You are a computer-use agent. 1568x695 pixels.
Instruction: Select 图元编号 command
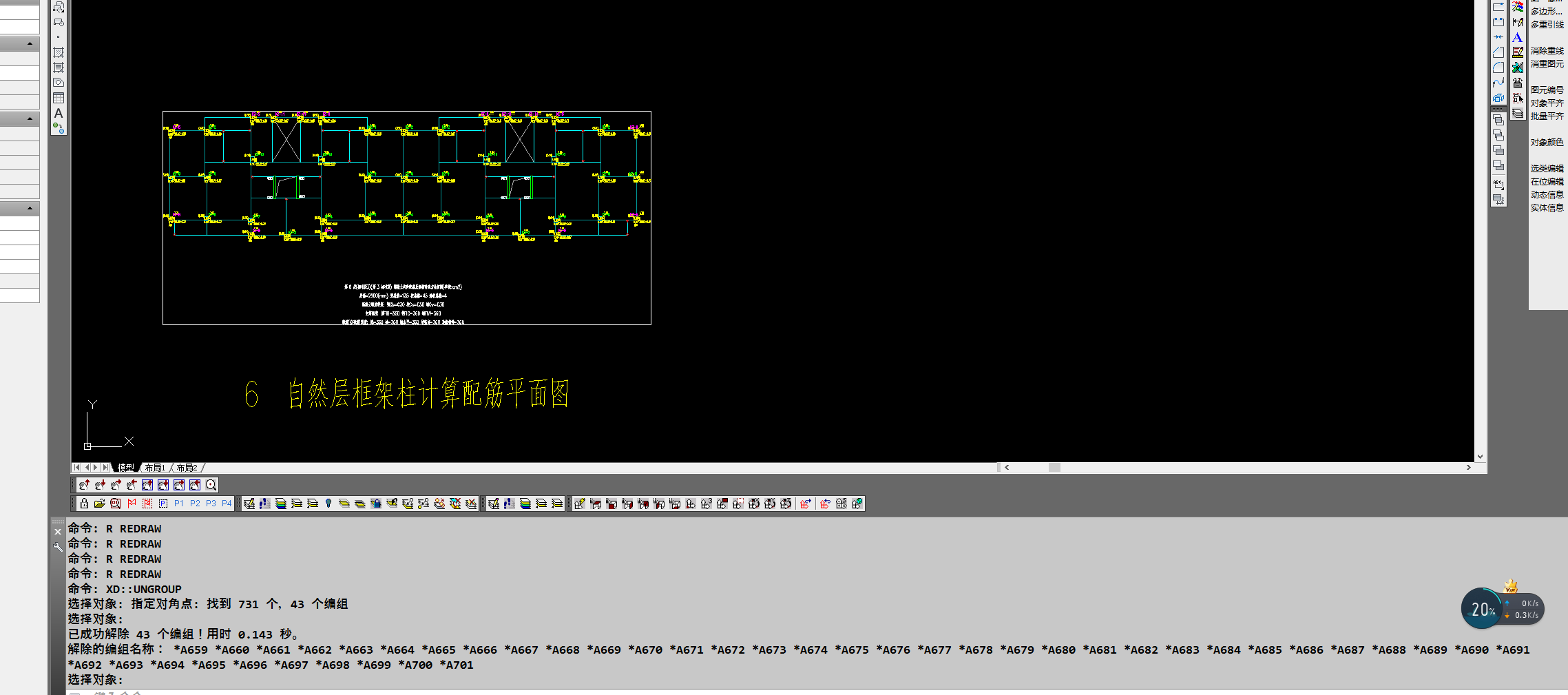coord(1547,90)
